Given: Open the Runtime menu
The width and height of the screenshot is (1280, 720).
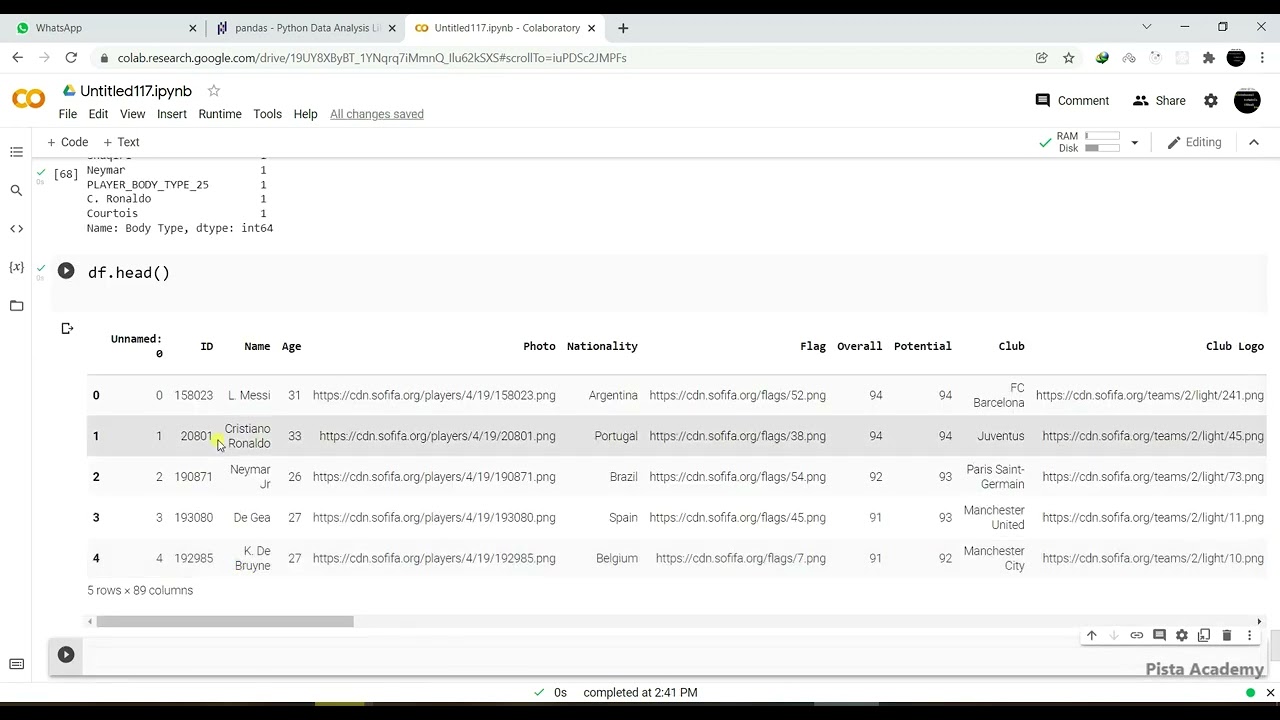Looking at the screenshot, I should click(220, 114).
